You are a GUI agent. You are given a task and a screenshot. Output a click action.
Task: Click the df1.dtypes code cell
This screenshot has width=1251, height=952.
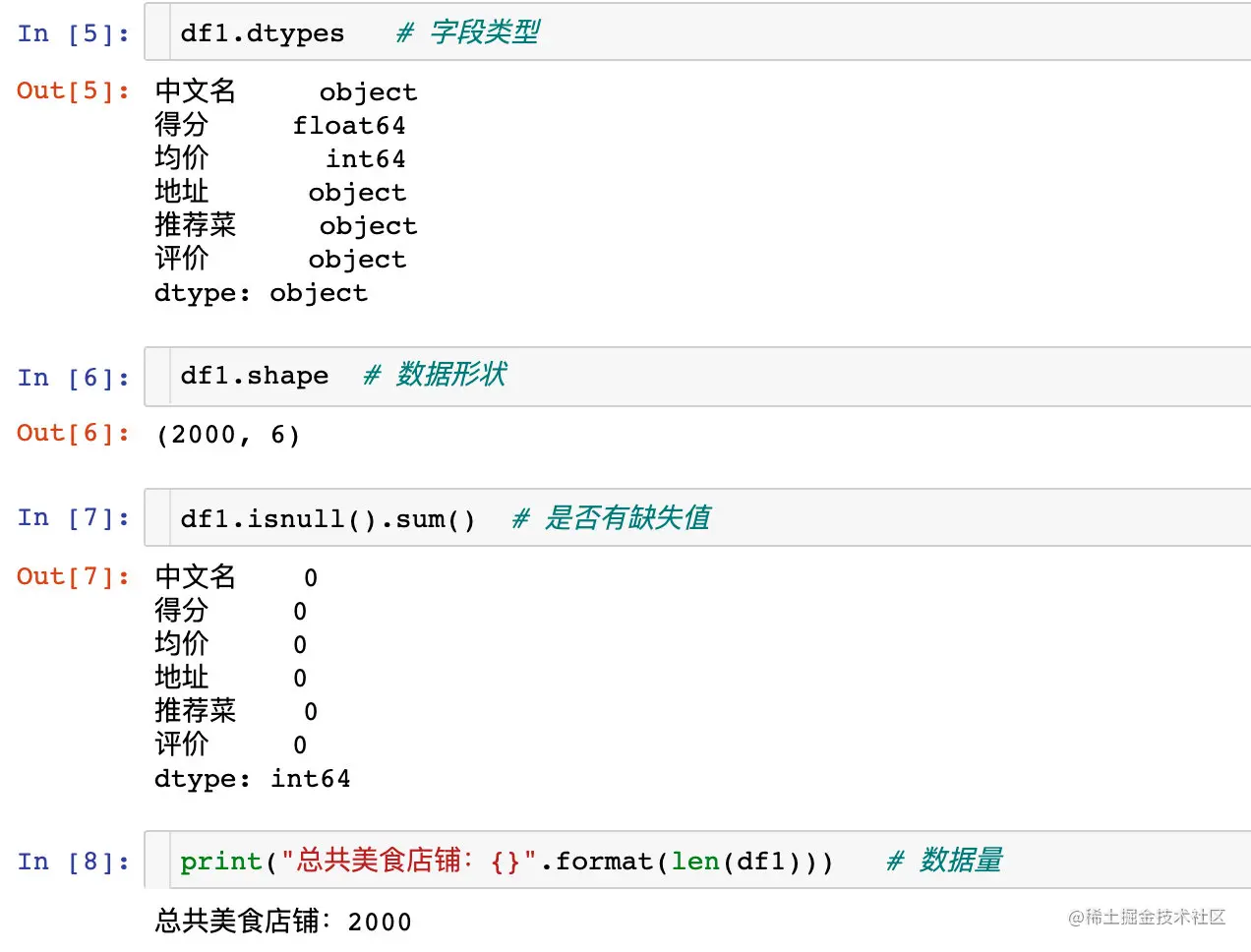coord(697,32)
